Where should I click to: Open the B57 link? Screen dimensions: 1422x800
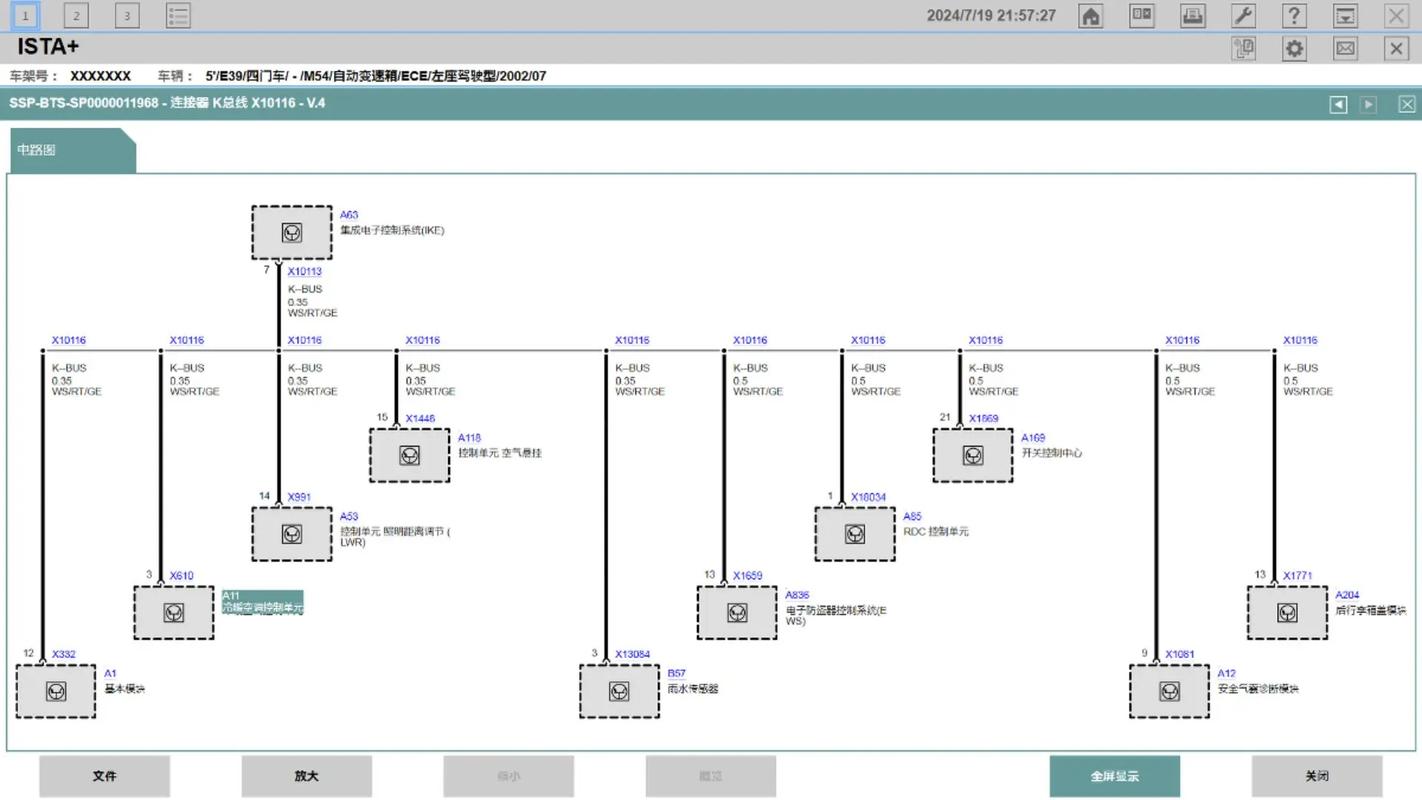click(677, 674)
